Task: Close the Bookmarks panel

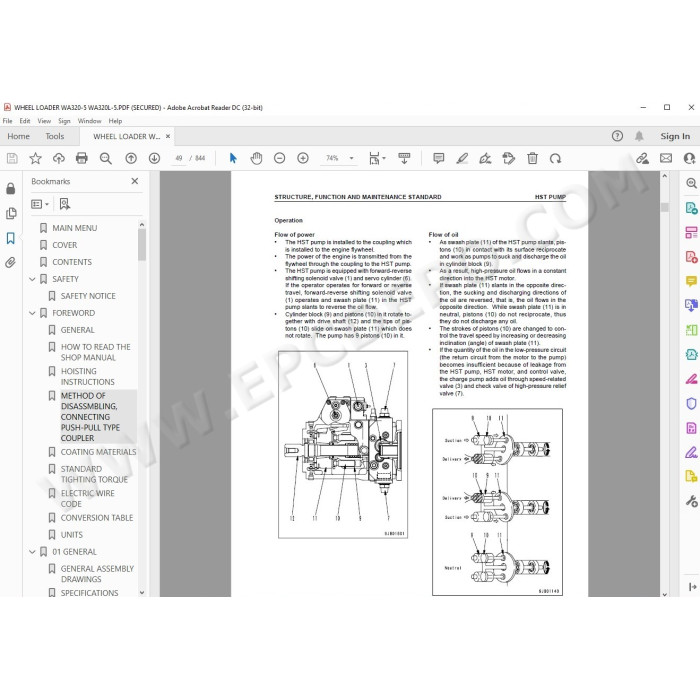Action: 134,181
